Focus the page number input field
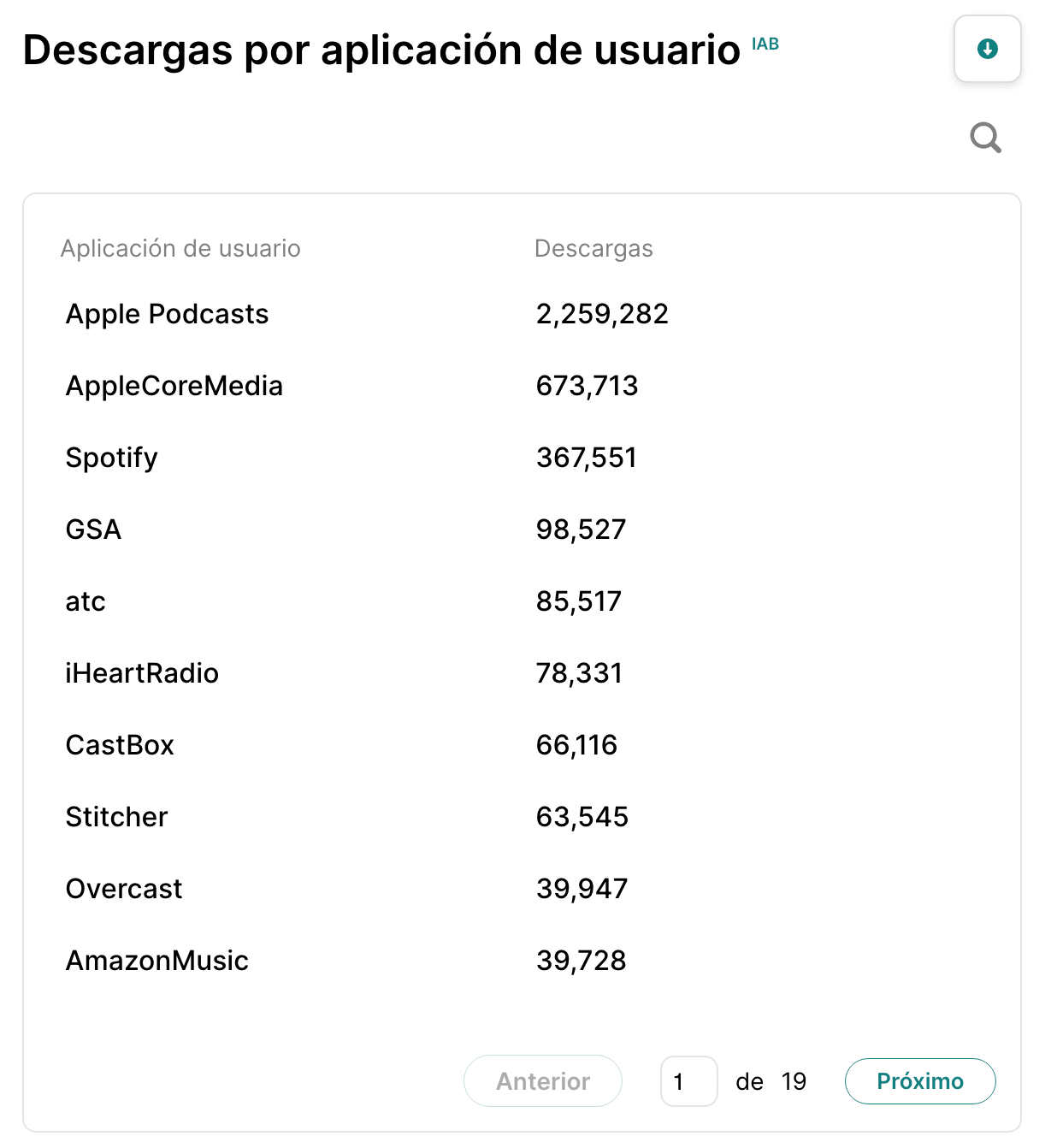Viewport: 1057px width, 1148px height. (688, 1081)
